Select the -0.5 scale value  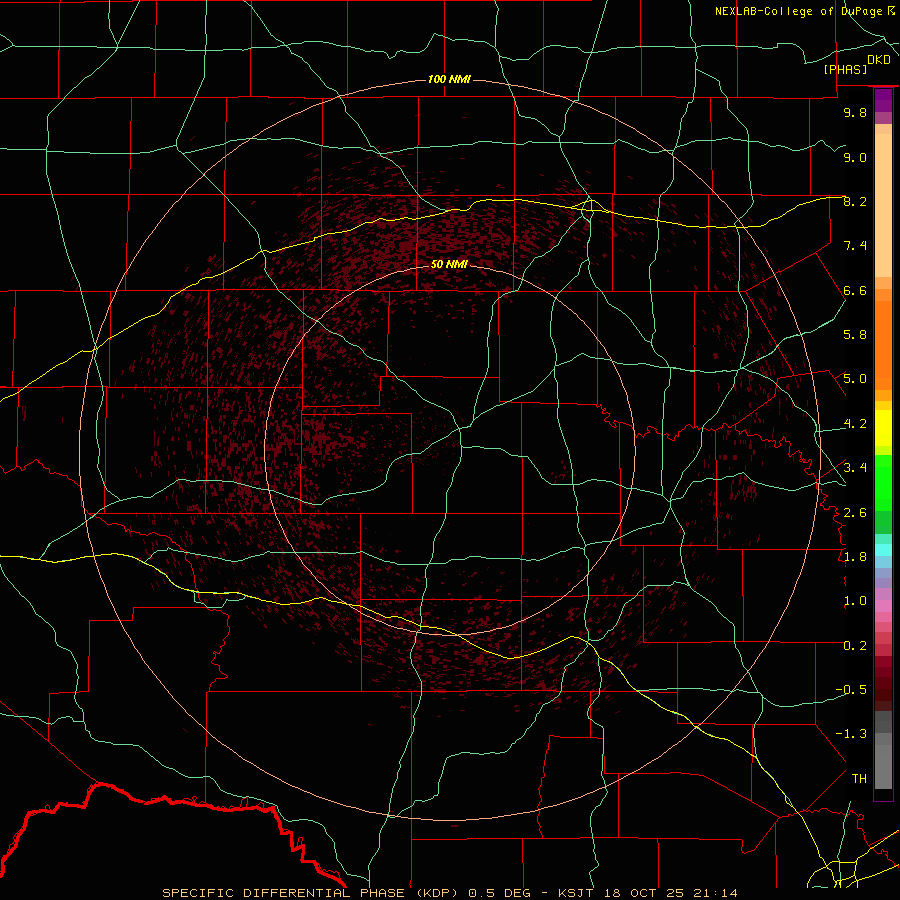click(x=851, y=690)
